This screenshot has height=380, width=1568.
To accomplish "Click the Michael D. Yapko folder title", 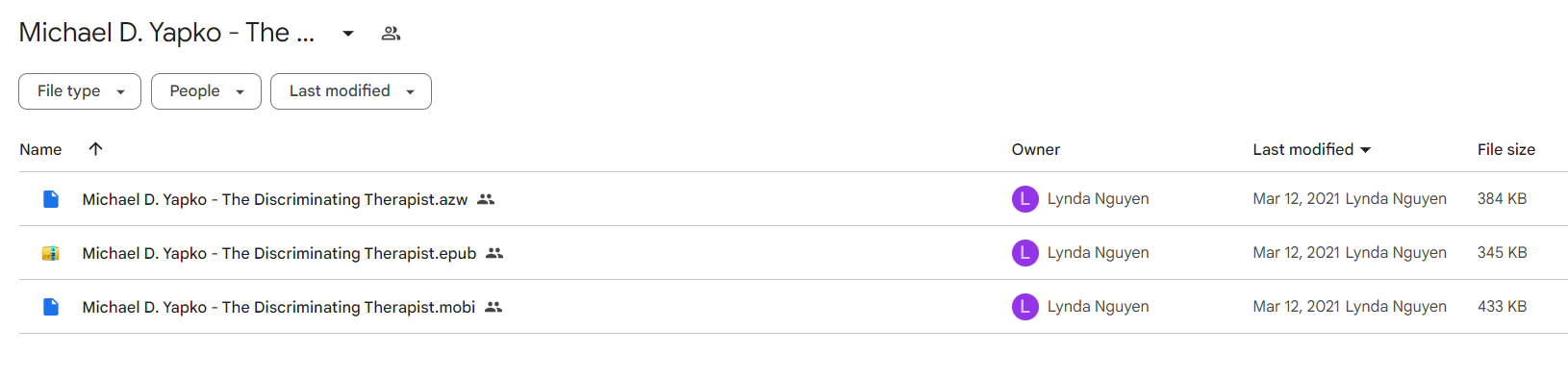I will tap(166, 33).
